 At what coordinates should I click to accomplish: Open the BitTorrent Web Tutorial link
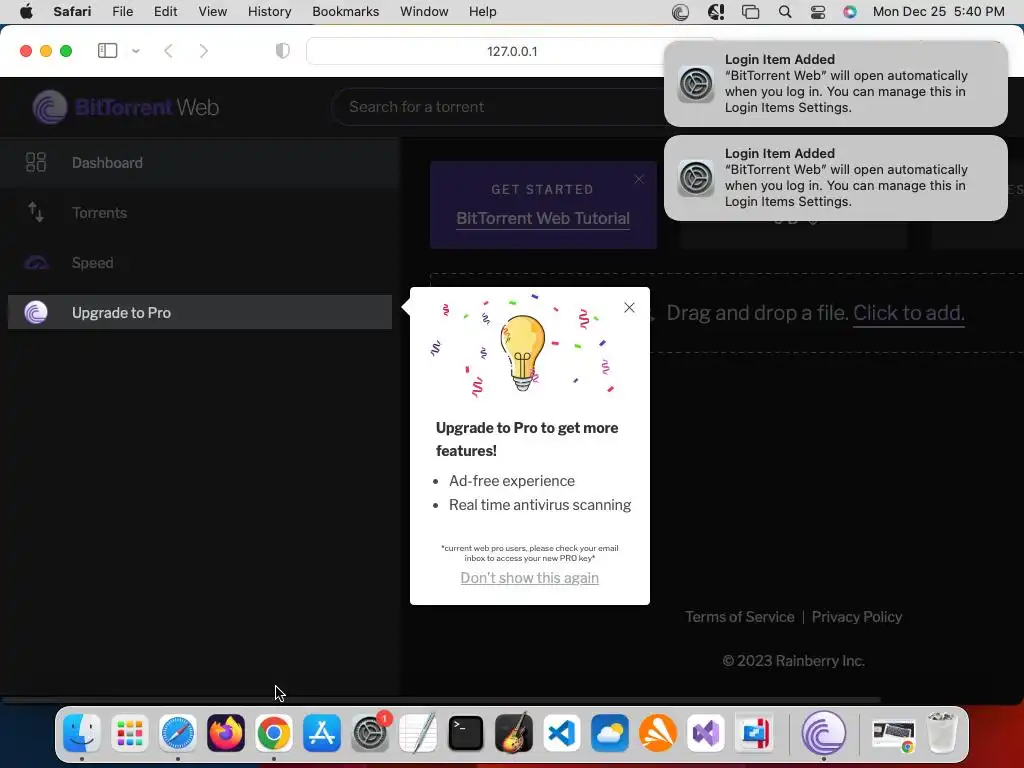[543, 219]
